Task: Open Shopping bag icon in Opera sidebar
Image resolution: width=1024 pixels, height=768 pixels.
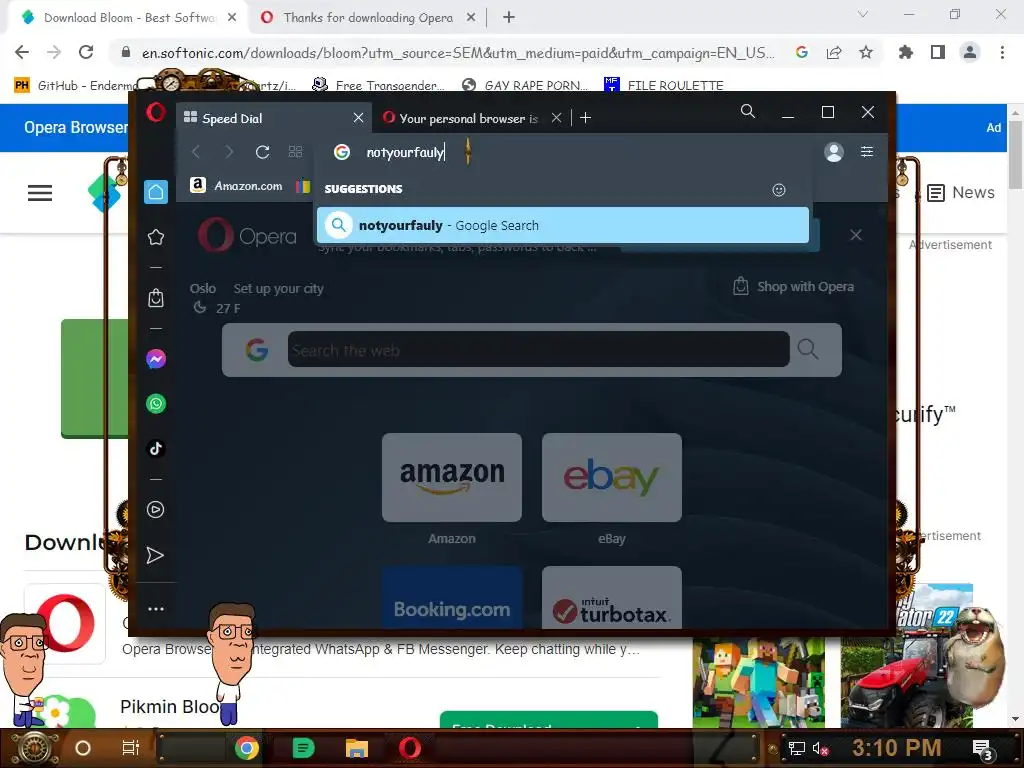Action: (x=155, y=298)
